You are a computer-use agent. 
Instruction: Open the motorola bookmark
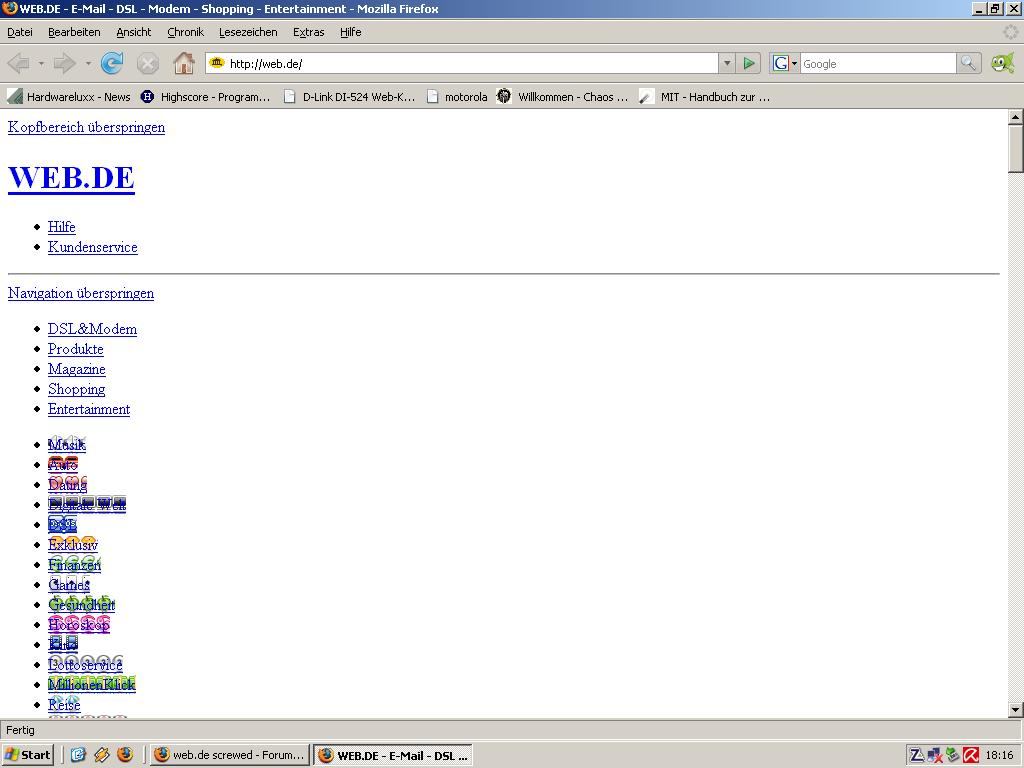457,97
